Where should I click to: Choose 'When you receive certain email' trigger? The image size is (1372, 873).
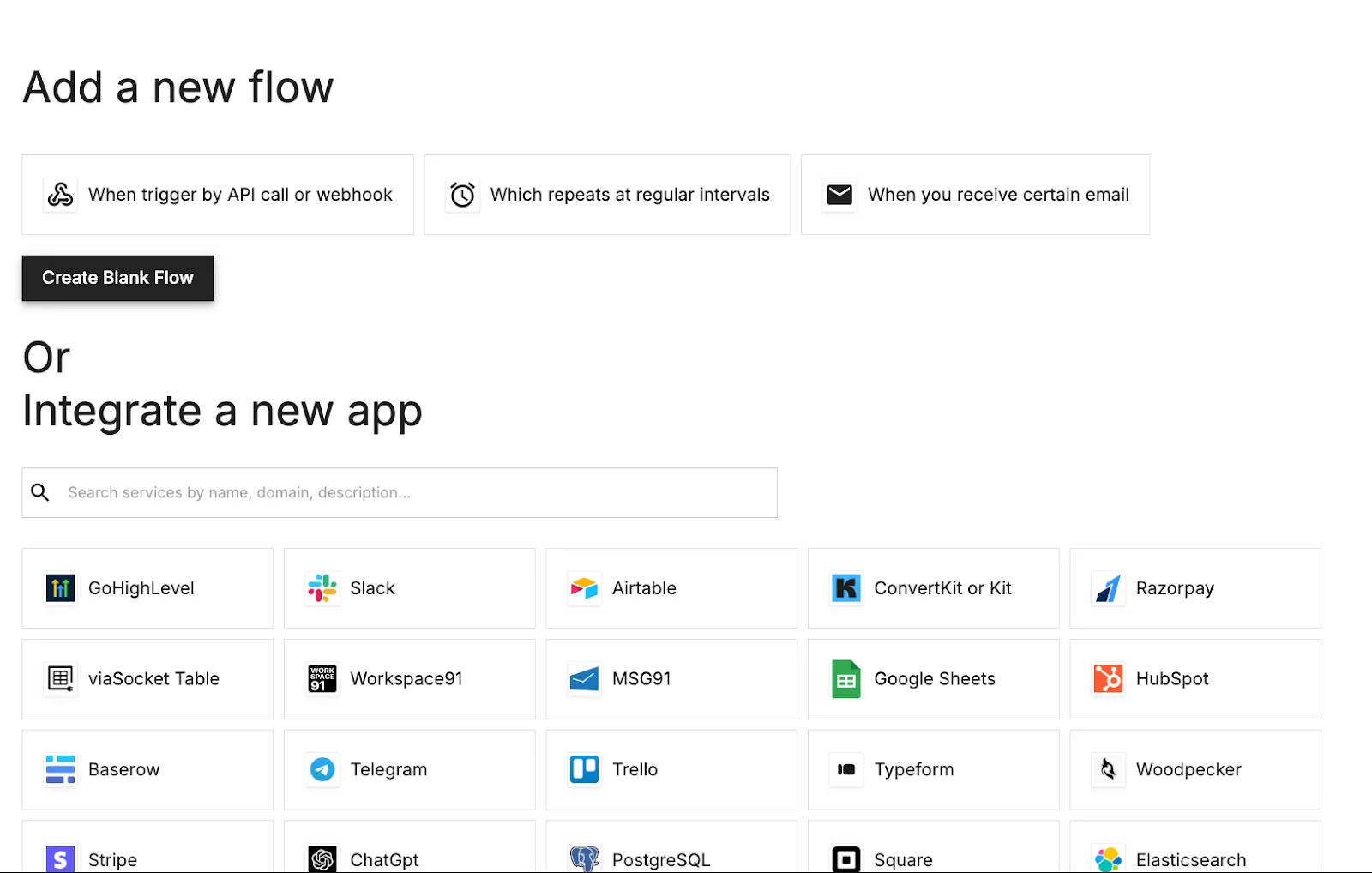[x=975, y=195]
